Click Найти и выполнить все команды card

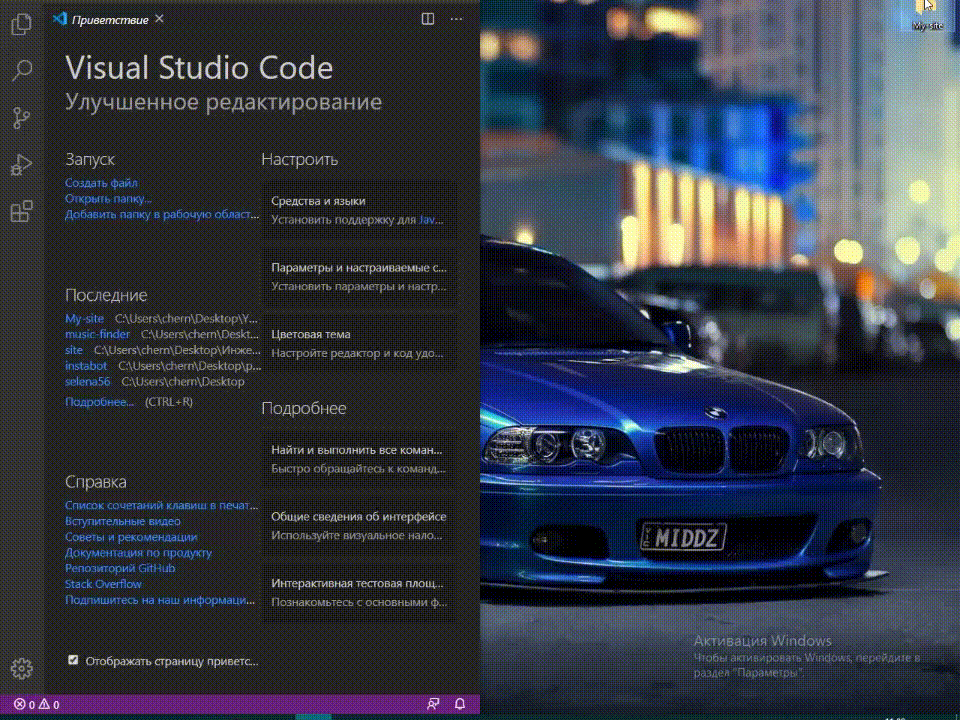[360, 459]
